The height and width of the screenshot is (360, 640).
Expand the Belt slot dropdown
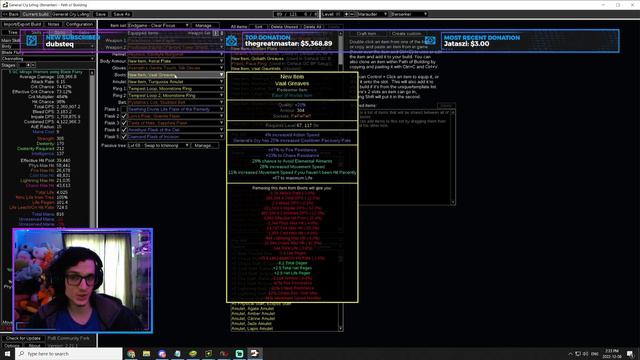pyautogui.click(x=176, y=102)
